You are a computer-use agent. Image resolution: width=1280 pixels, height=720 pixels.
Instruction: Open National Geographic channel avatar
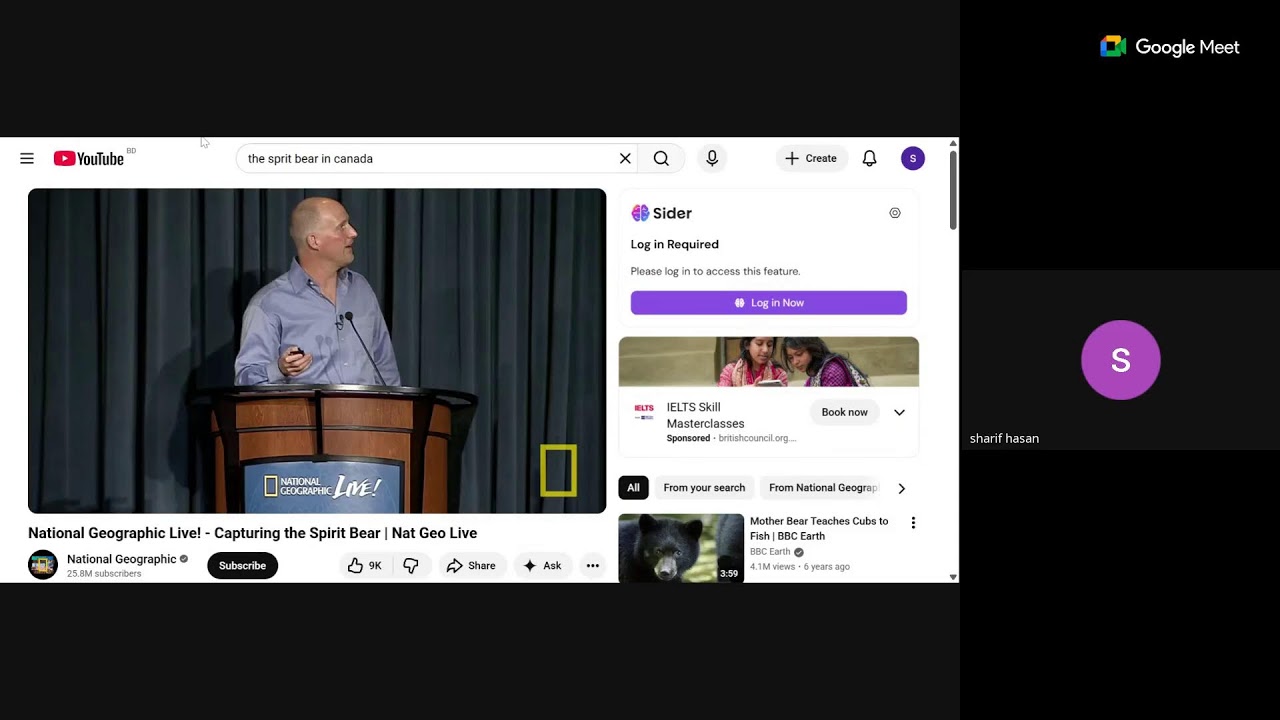coord(43,565)
